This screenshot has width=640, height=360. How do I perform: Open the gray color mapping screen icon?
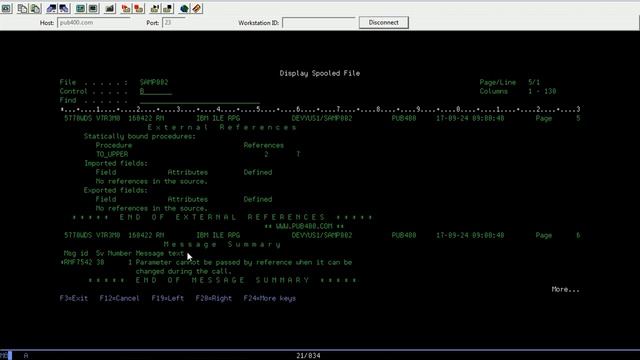click(x=93, y=8)
